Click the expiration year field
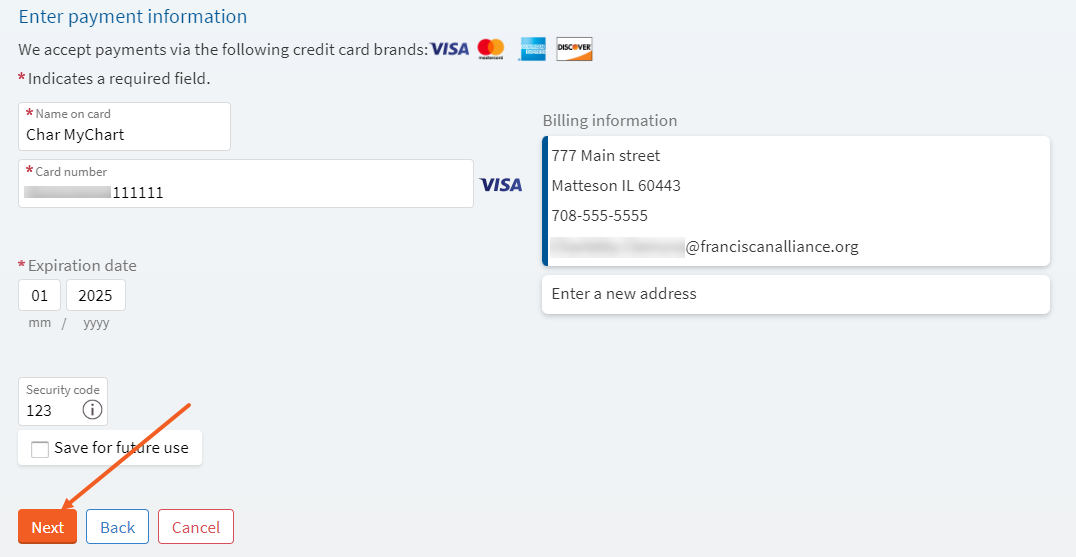The height and width of the screenshot is (557, 1076). (96, 296)
